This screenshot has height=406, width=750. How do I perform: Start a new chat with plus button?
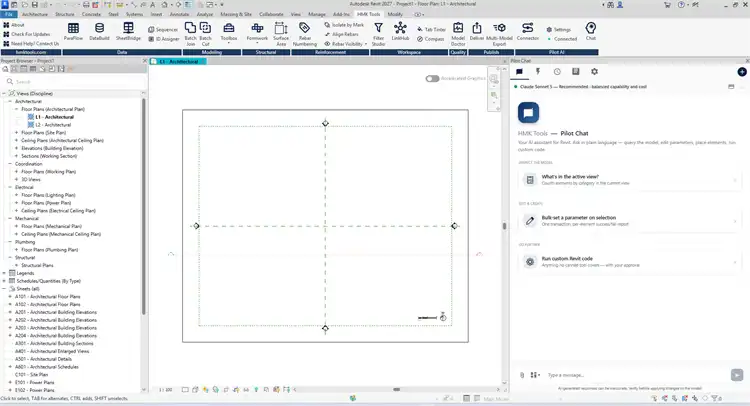pyautogui.click(x=742, y=72)
